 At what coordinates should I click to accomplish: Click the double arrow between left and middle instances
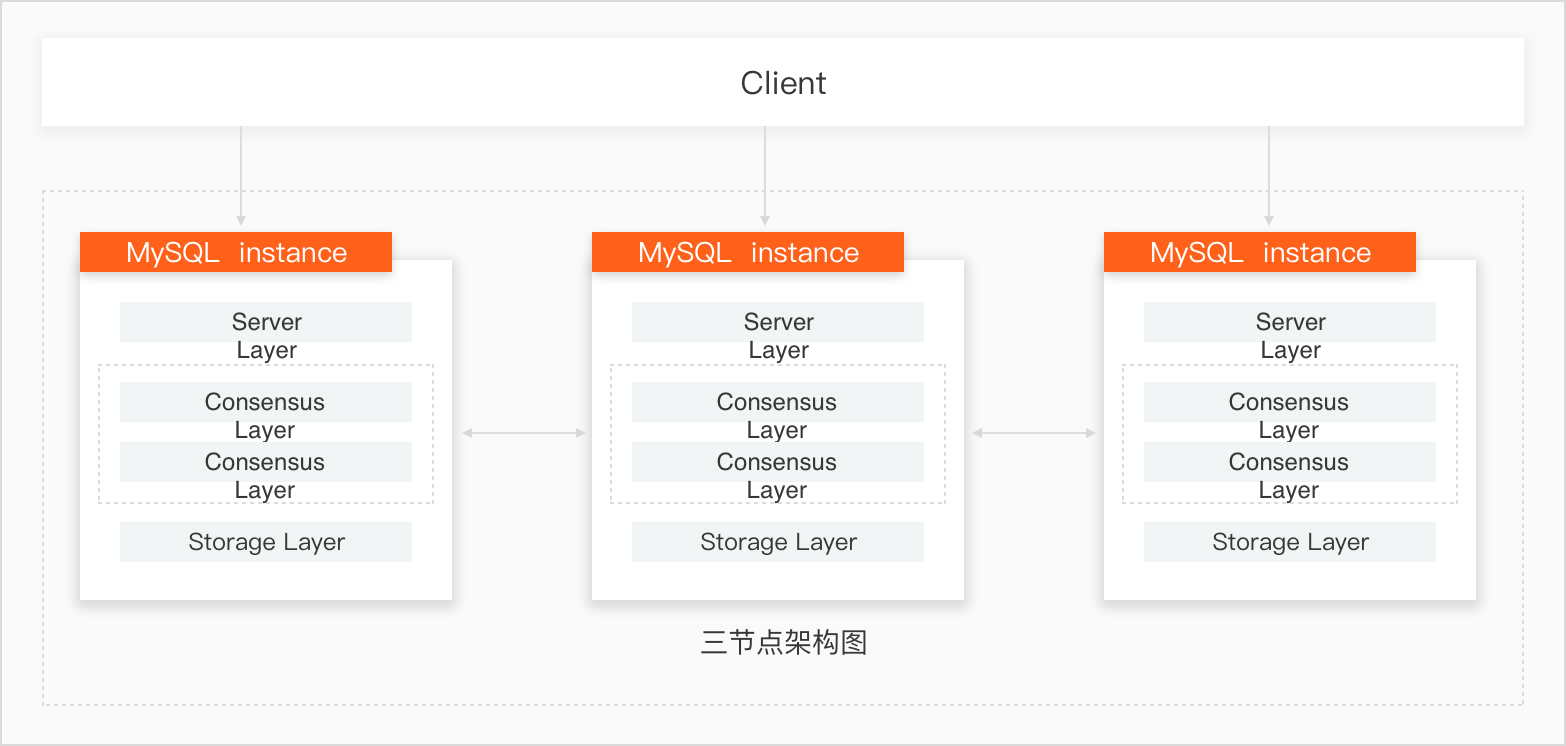(523, 433)
